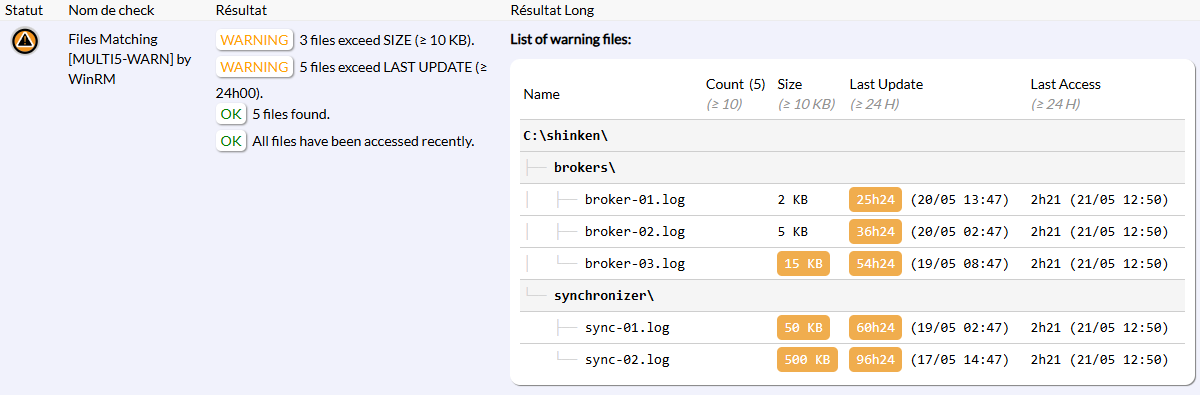Click the OK badge for 5 files found
Viewport: 1200px width, 395px height.
(231, 114)
